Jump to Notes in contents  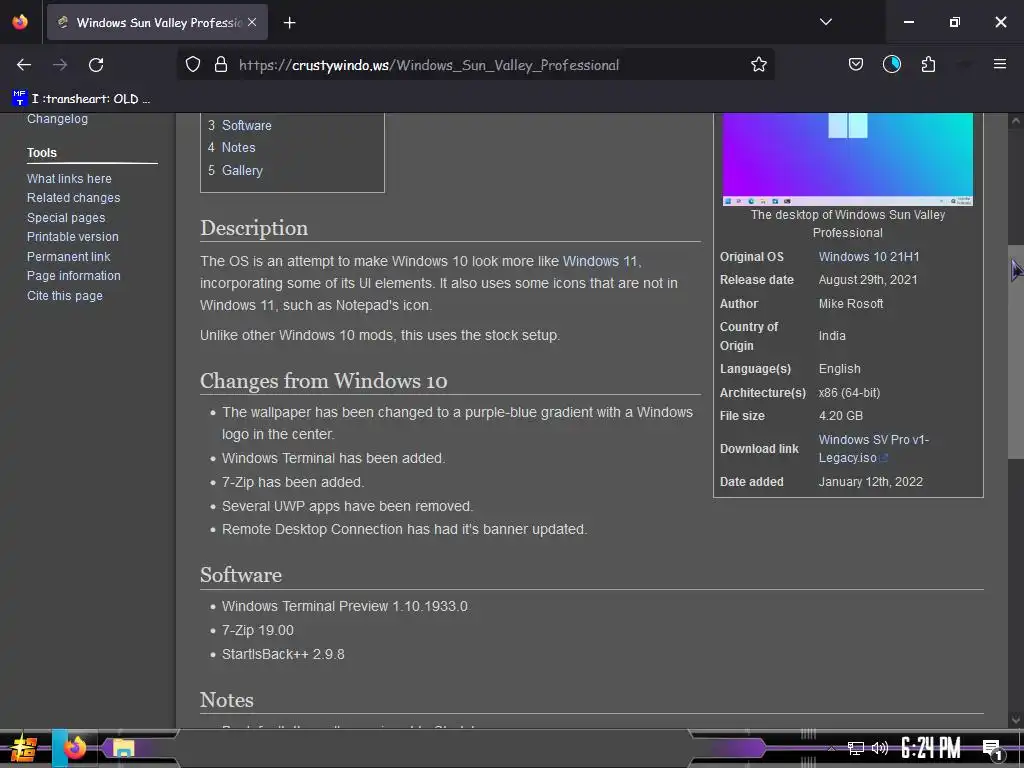pyautogui.click(x=231, y=148)
